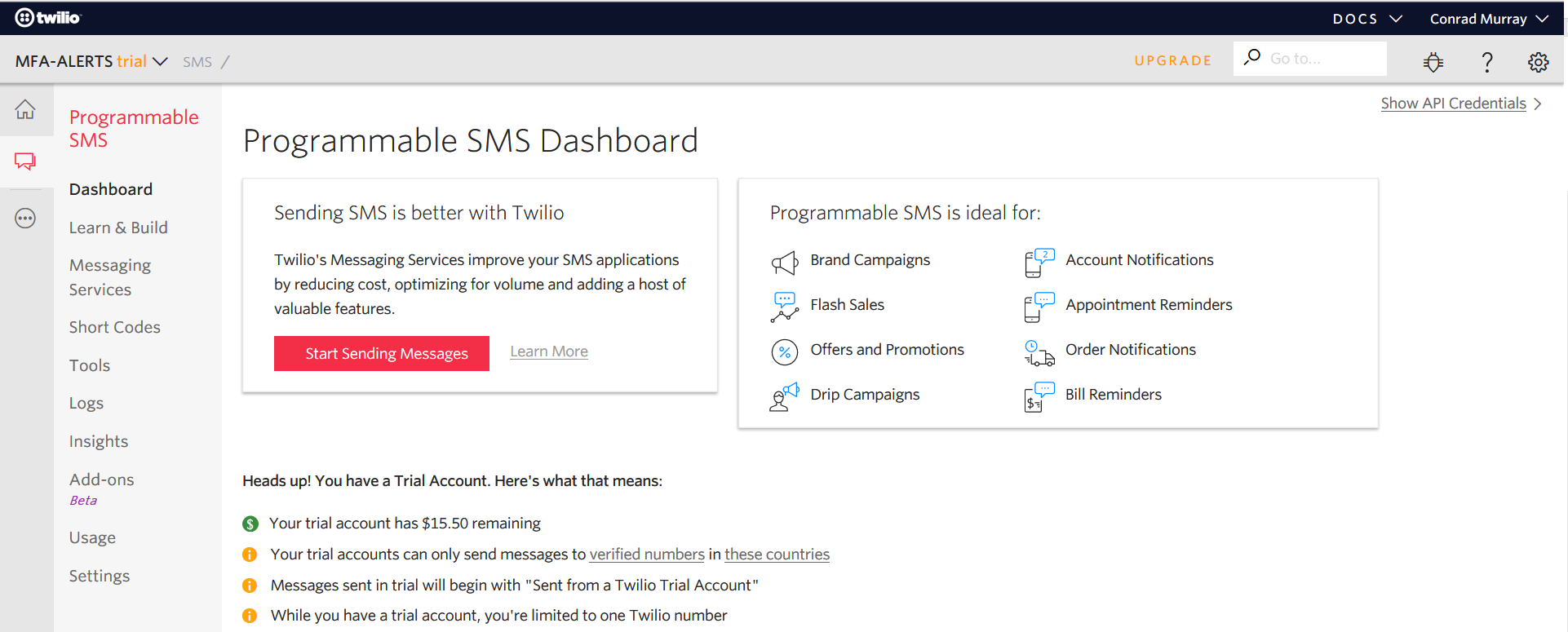
Task: Select the Flash Sales label
Action: click(848, 304)
